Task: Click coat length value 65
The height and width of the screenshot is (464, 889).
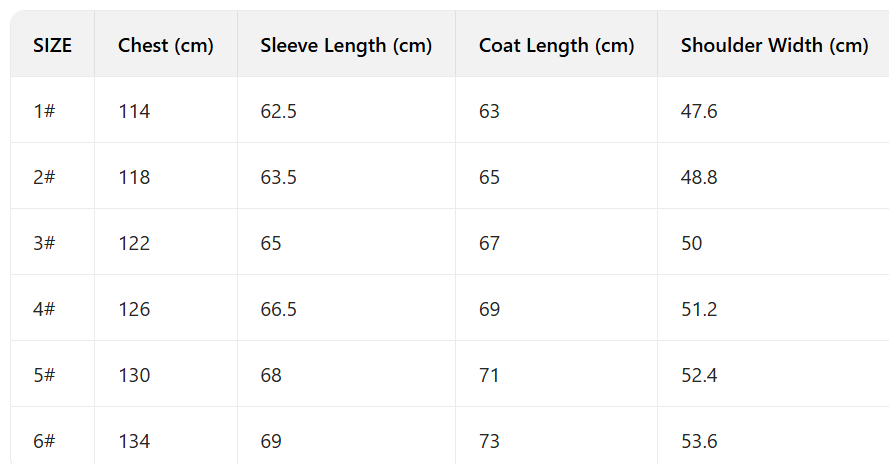Action: coord(489,177)
